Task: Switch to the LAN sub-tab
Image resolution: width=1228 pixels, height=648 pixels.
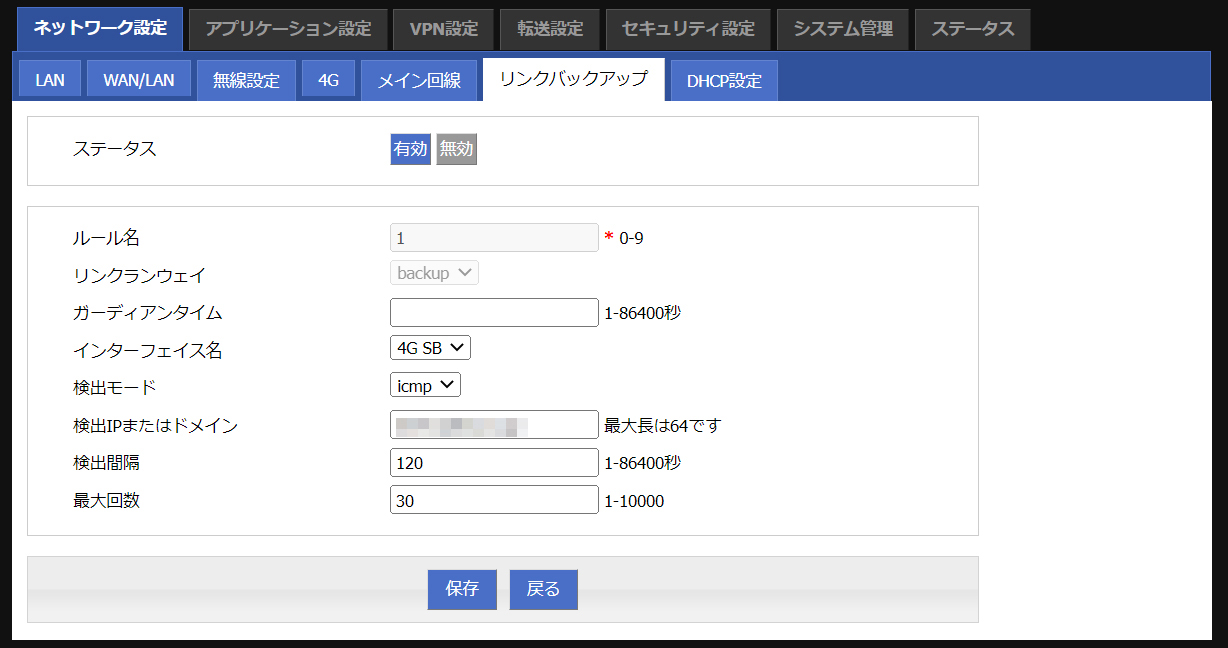Action: point(50,80)
